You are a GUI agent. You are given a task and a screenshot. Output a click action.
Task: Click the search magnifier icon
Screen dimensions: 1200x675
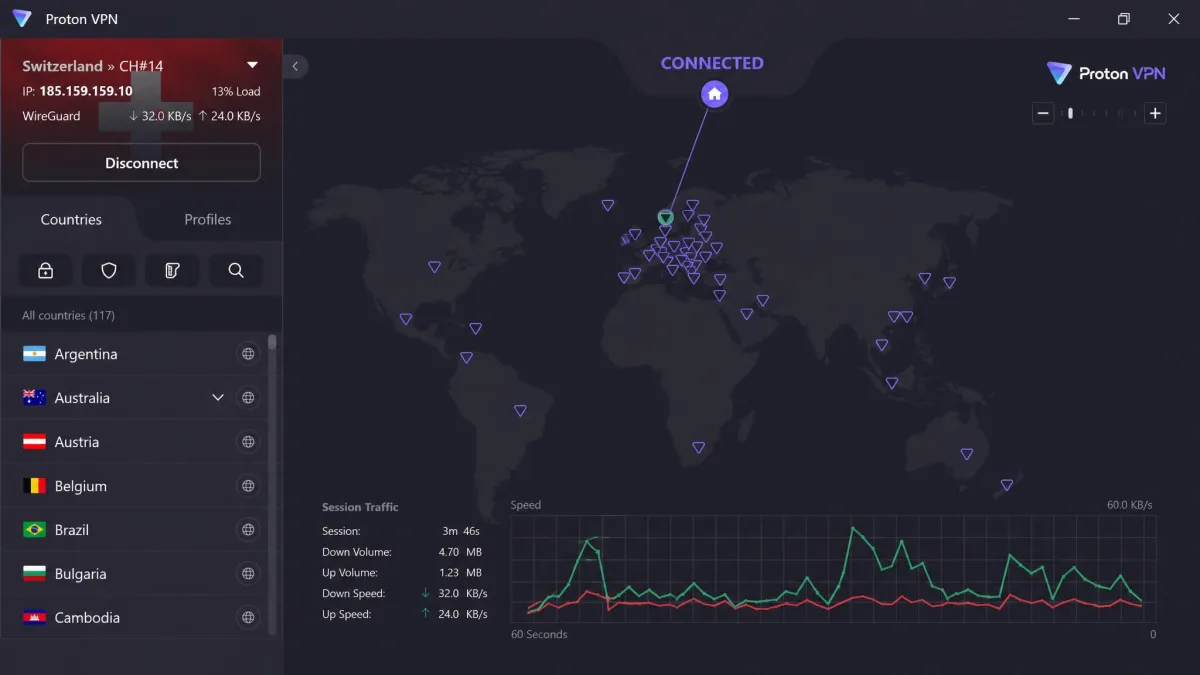click(x=236, y=270)
